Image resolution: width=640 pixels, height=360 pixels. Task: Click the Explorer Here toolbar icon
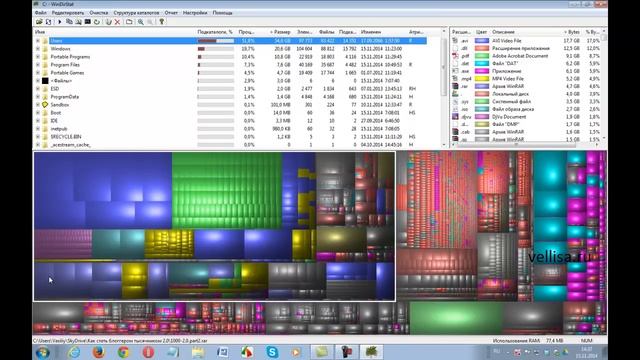(x=78, y=22)
